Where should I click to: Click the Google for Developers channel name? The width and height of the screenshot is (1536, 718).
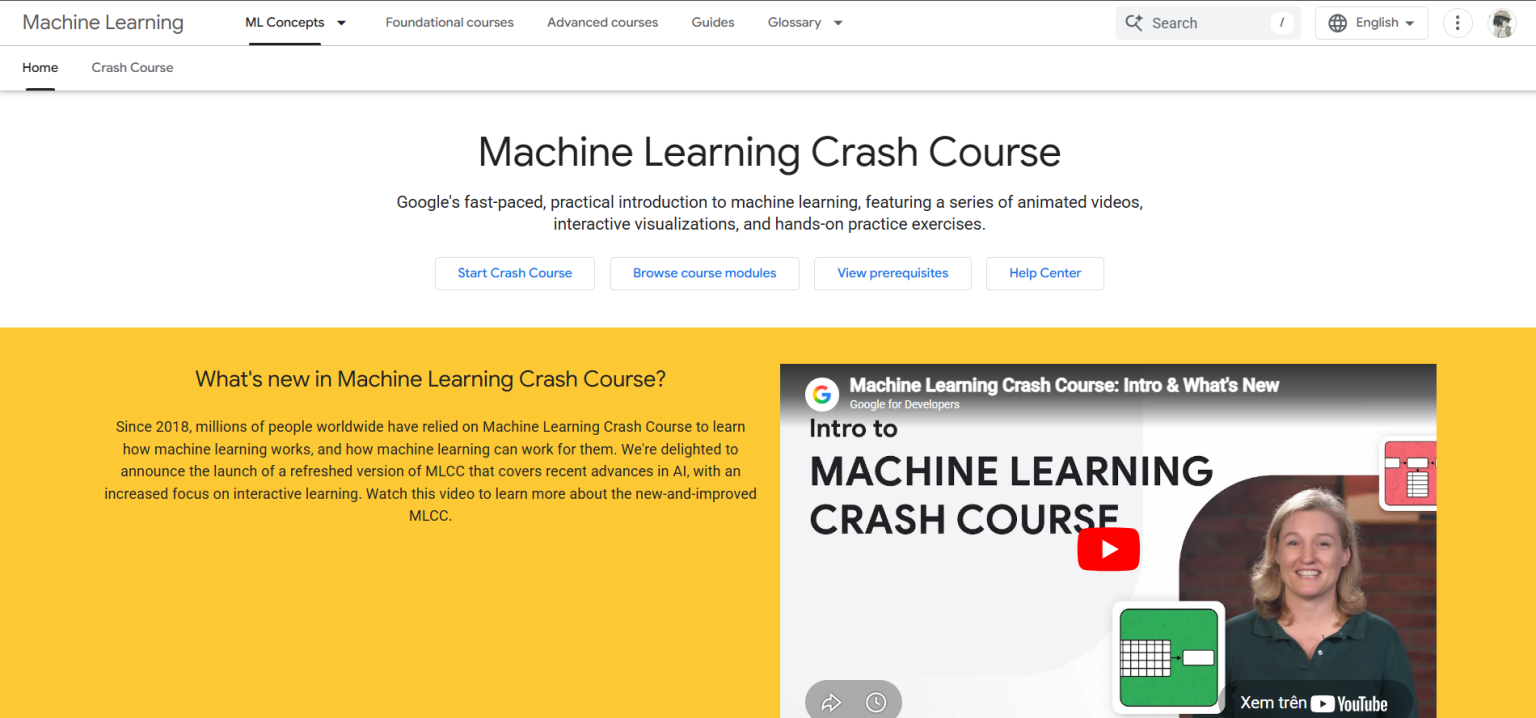(x=904, y=405)
